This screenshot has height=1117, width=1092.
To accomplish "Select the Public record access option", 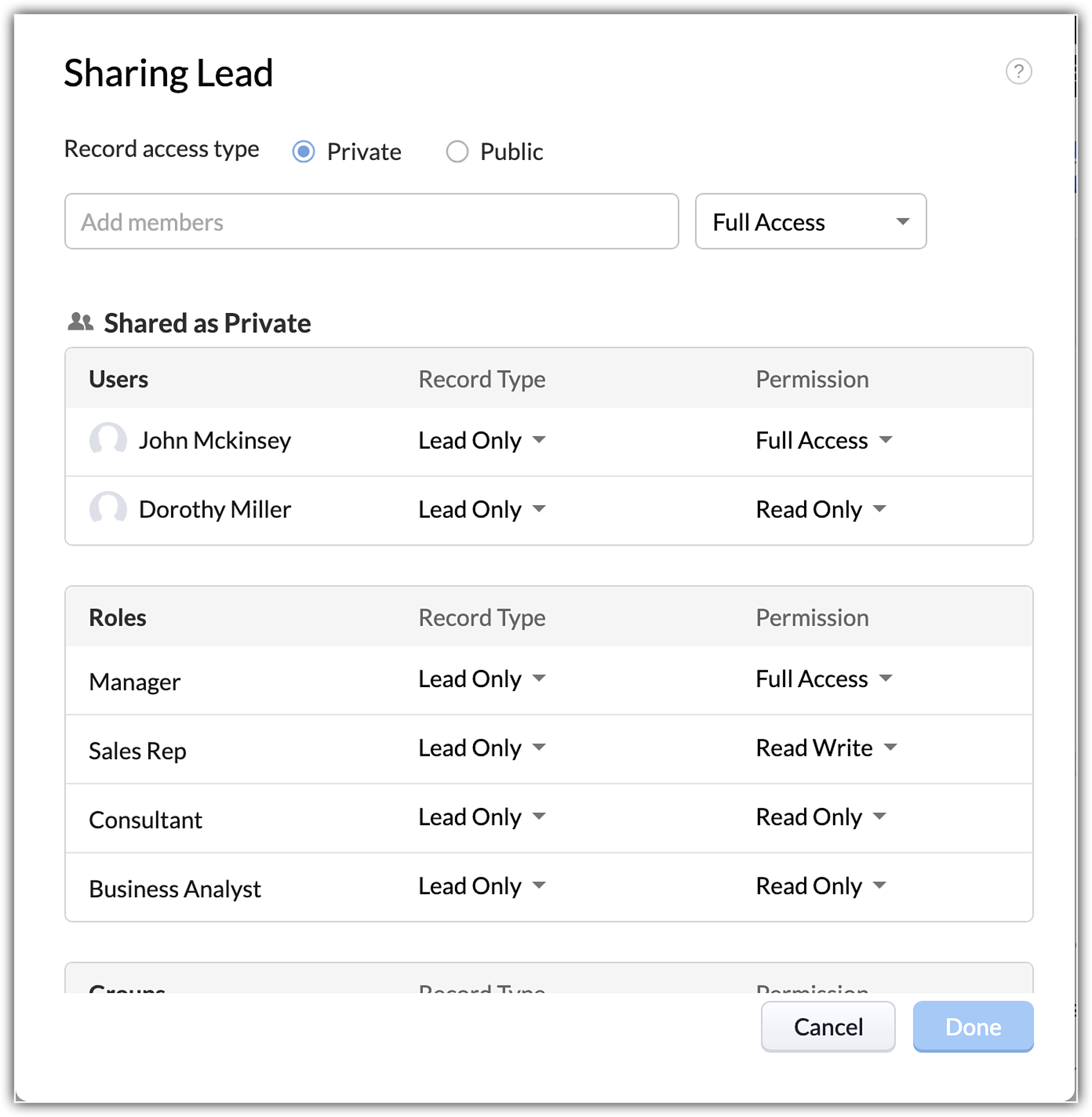I will pyautogui.click(x=457, y=152).
